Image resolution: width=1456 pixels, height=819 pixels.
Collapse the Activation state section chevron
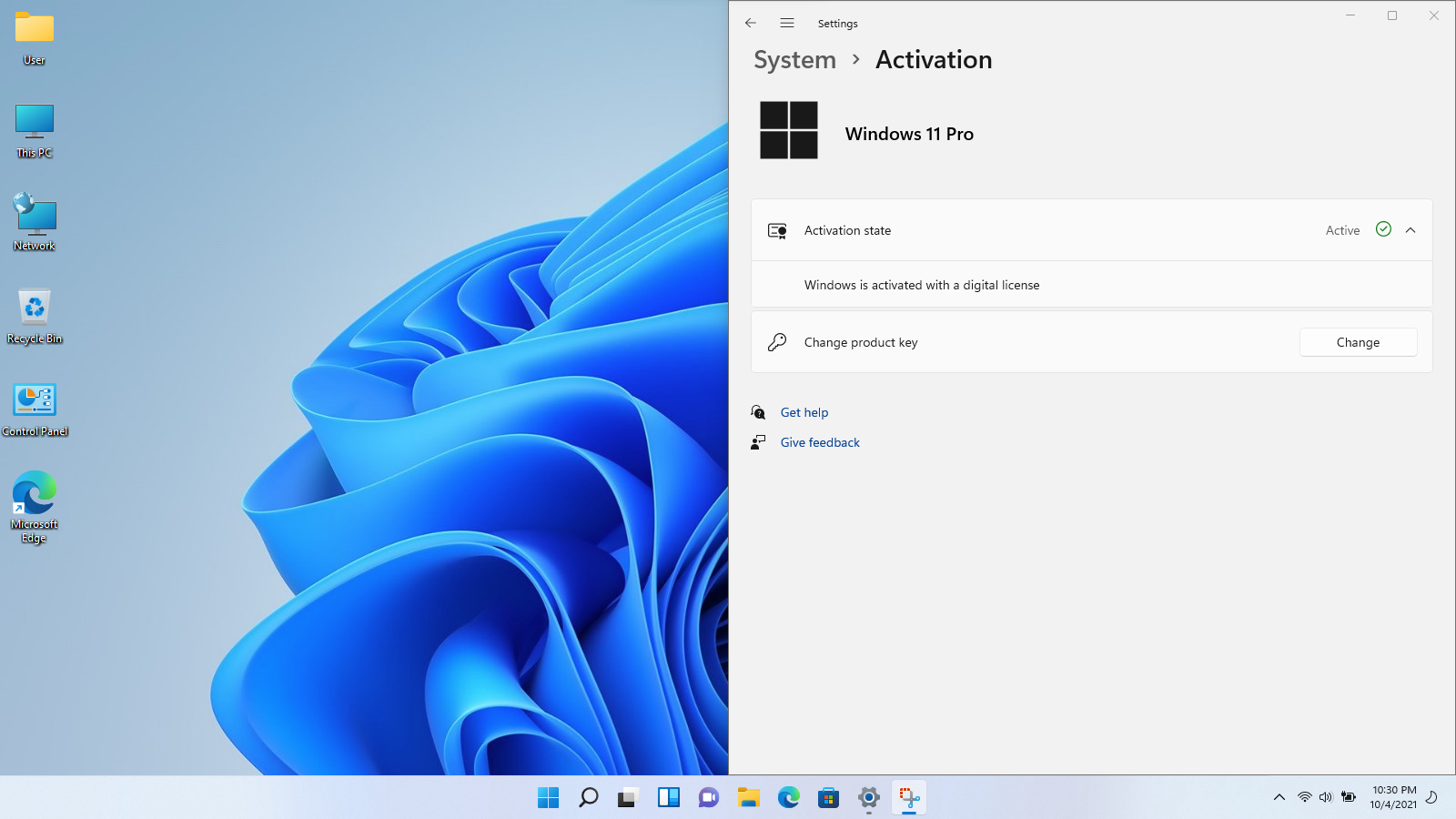click(1410, 230)
